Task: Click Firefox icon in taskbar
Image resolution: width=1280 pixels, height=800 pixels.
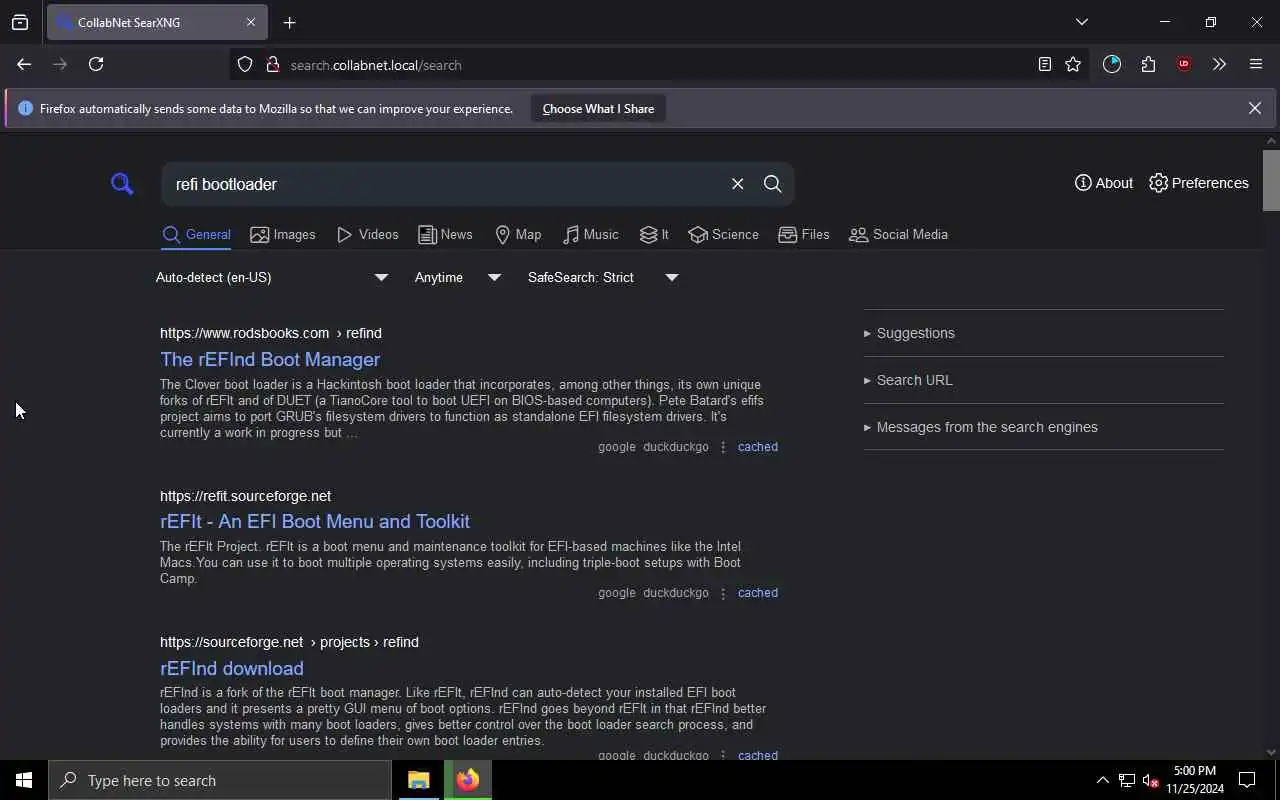Action: tap(467, 780)
